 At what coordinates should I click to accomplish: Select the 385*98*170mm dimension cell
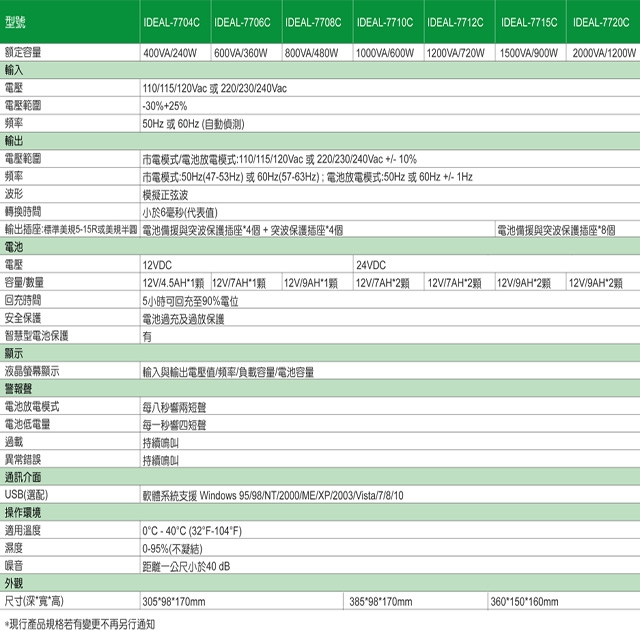382,601
